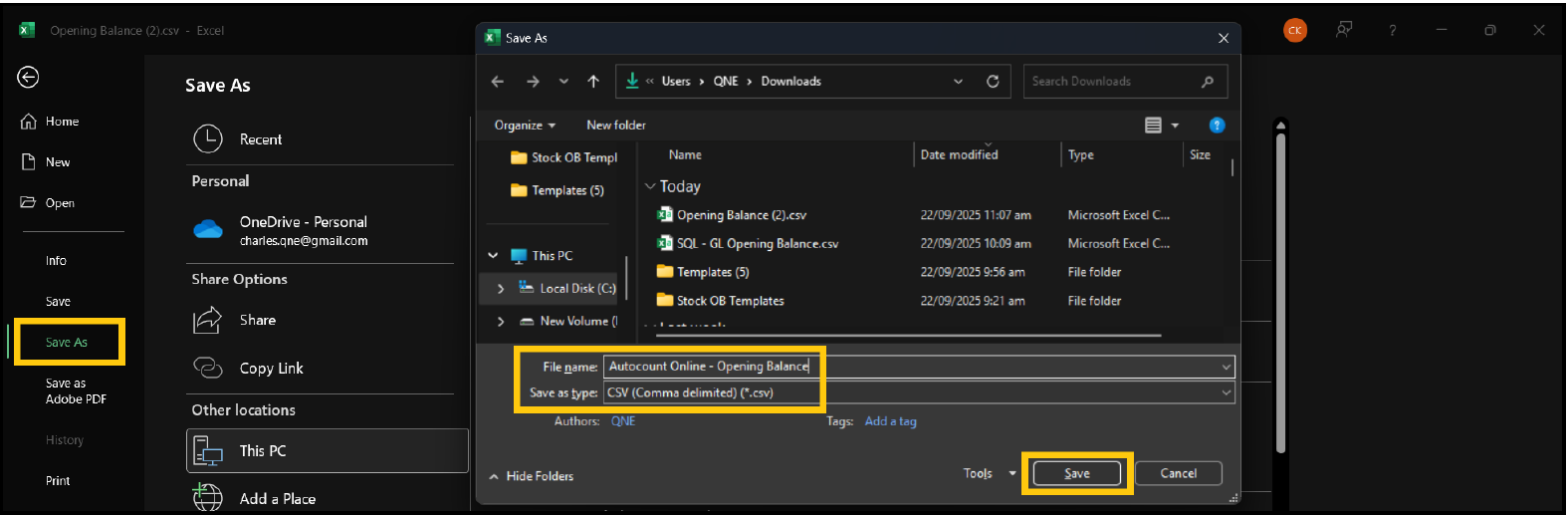
Task: Sort by Type column header
Action: click(1081, 155)
